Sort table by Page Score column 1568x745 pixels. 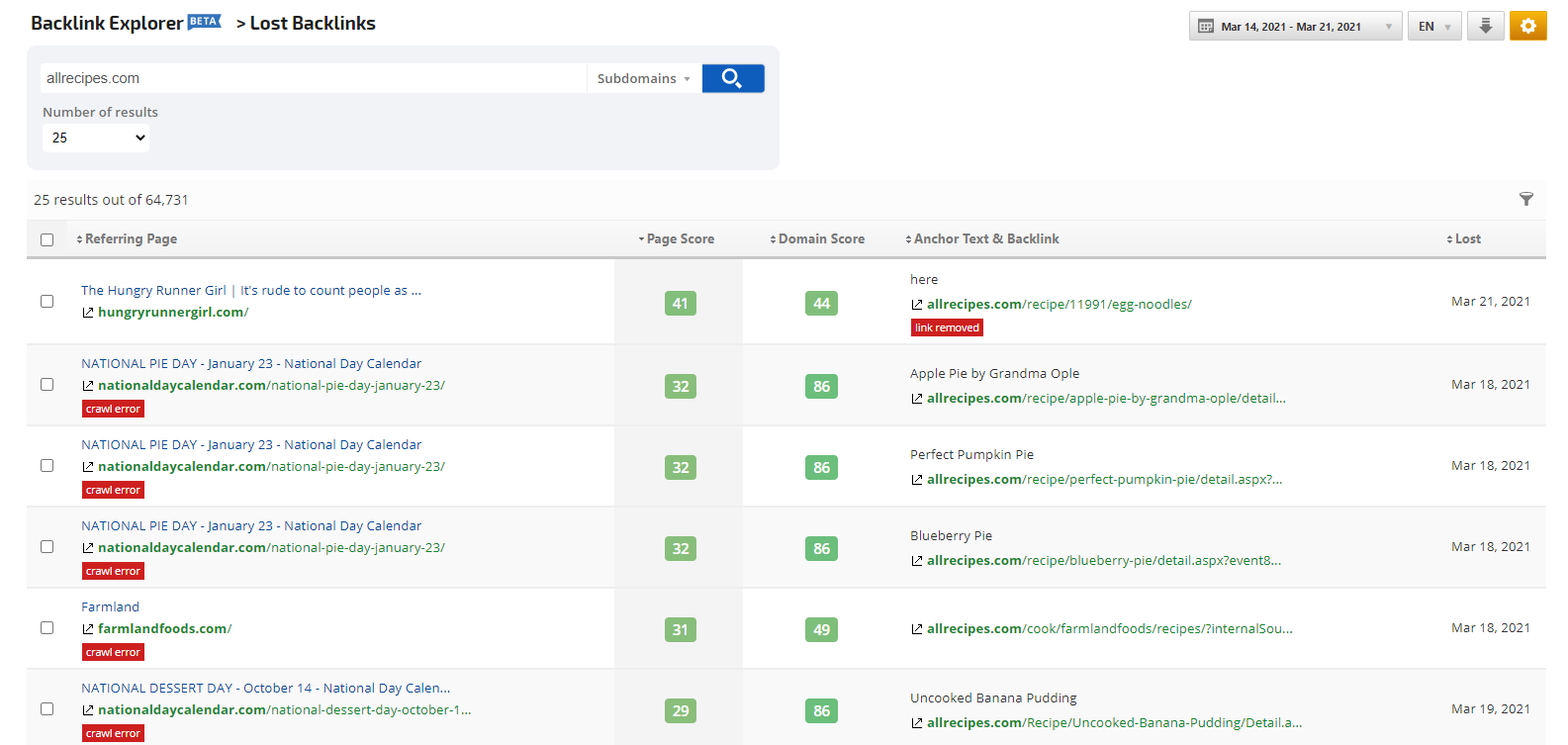tap(678, 239)
